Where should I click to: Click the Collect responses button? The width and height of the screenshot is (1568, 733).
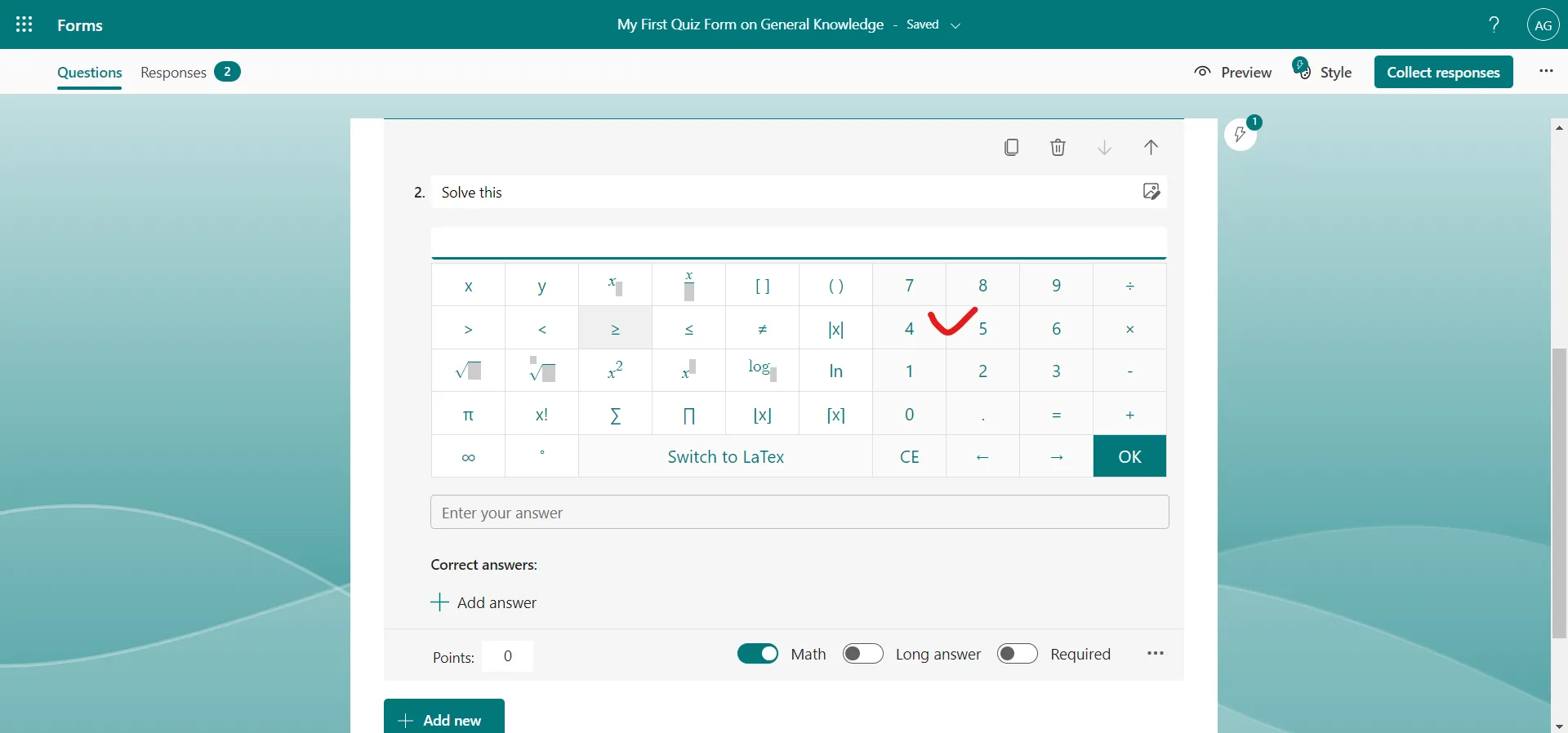point(1443,72)
